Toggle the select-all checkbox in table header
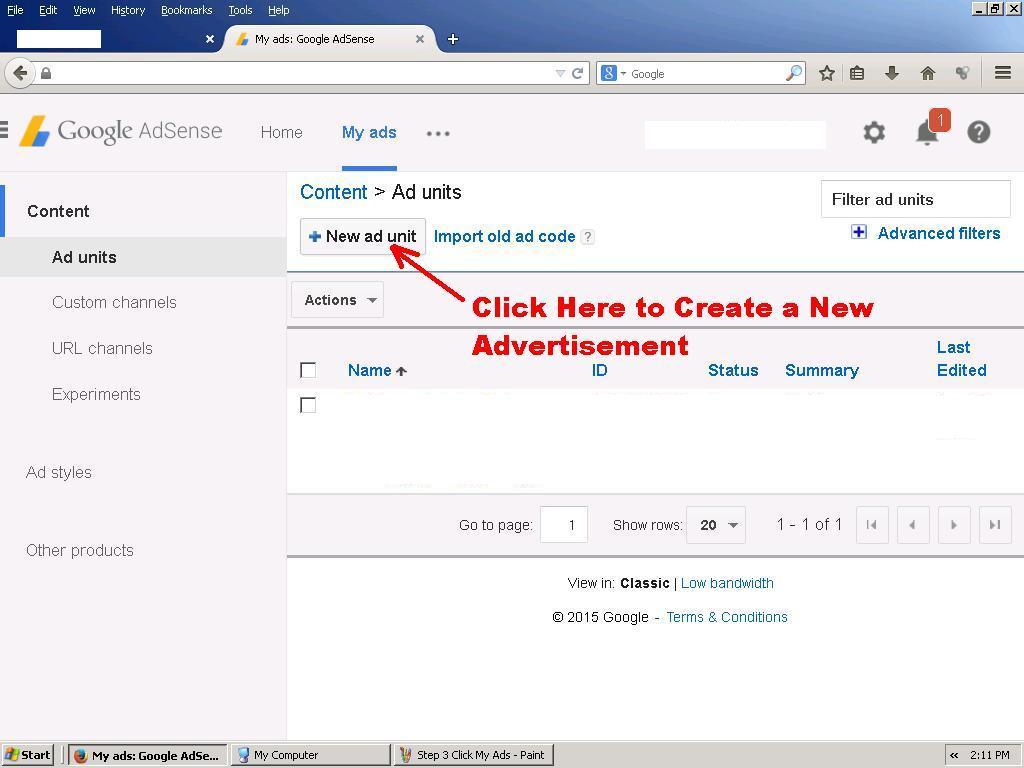The width and height of the screenshot is (1024, 768). 308,370
